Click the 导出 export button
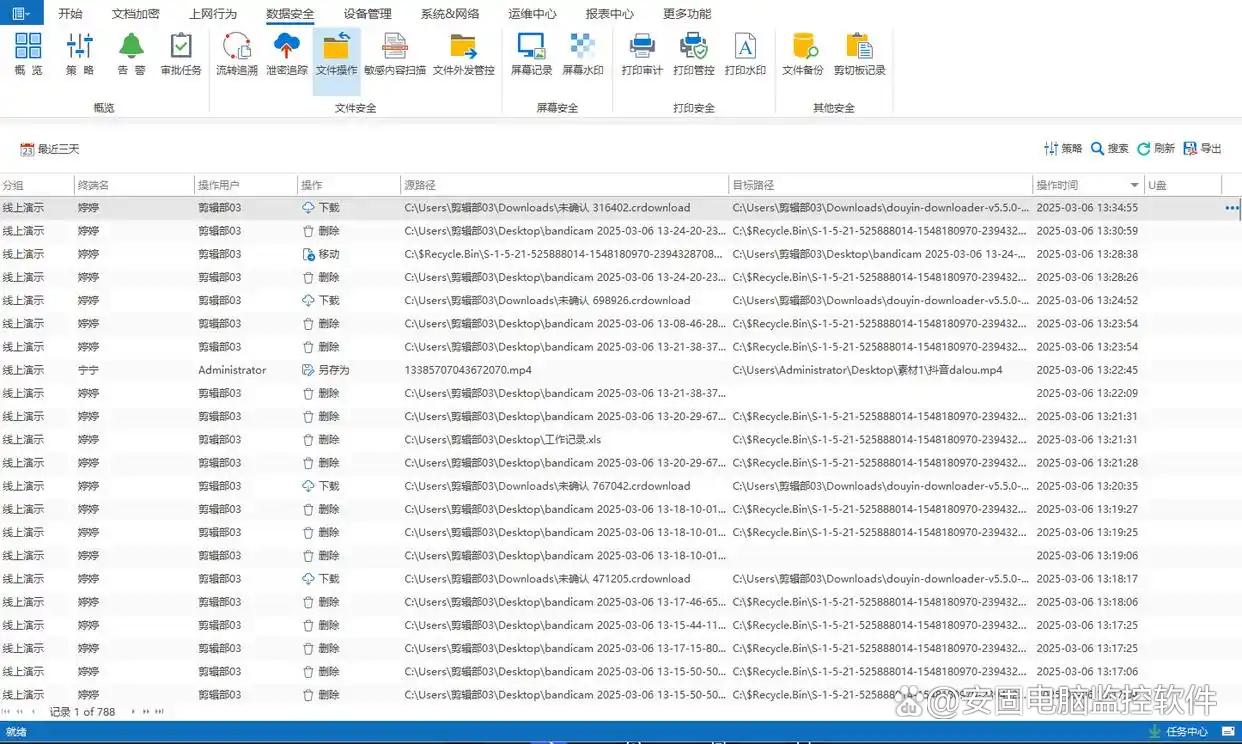The height and width of the screenshot is (744, 1242). [1202, 148]
